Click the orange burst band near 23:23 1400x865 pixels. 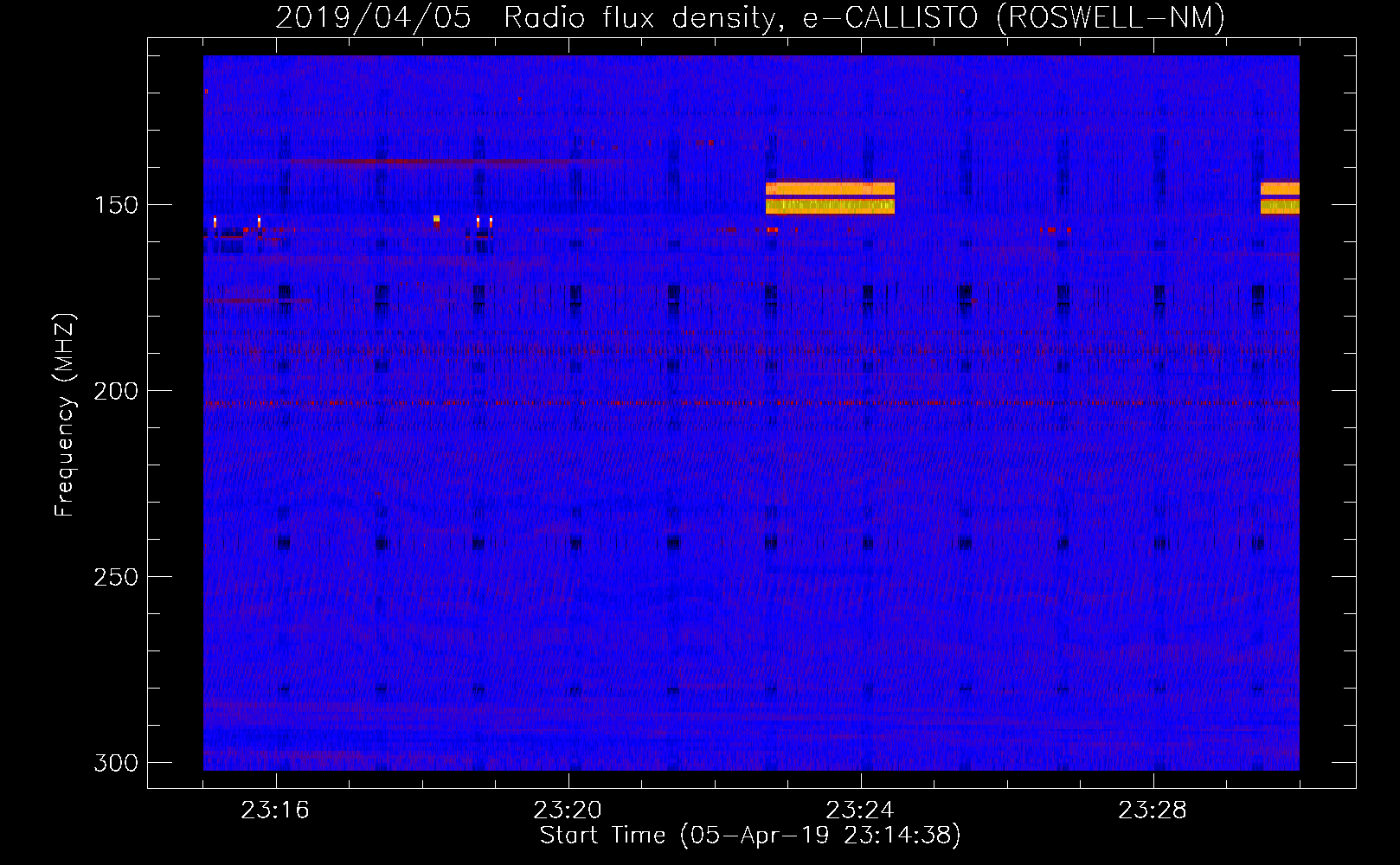pyautogui.click(x=830, y=189)
